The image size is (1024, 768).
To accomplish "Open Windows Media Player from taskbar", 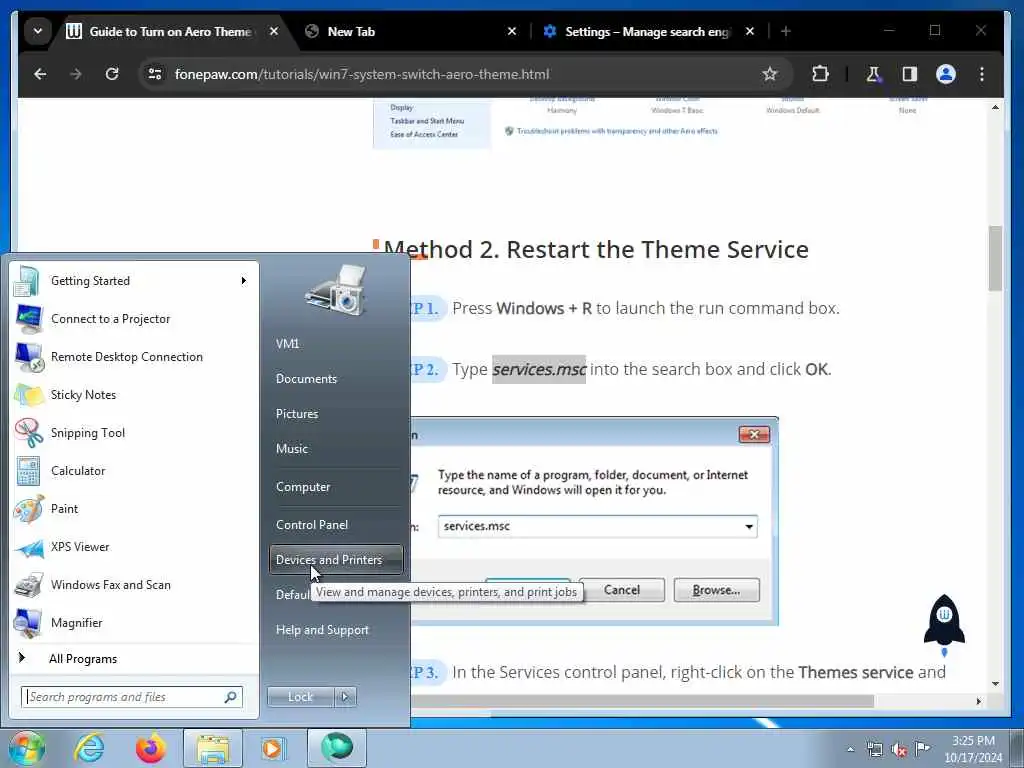I will pyautogui.click(x=273, y=748).
